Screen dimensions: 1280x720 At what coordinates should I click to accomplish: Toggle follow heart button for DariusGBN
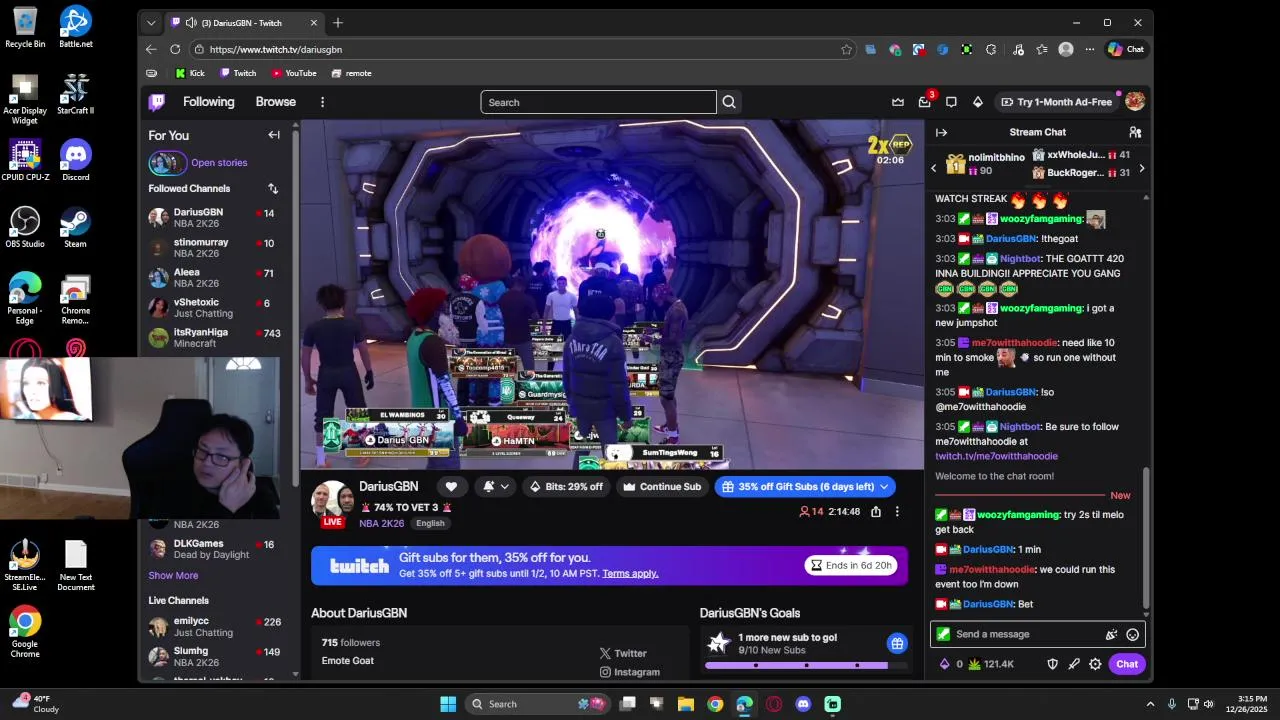coord(451,487)
